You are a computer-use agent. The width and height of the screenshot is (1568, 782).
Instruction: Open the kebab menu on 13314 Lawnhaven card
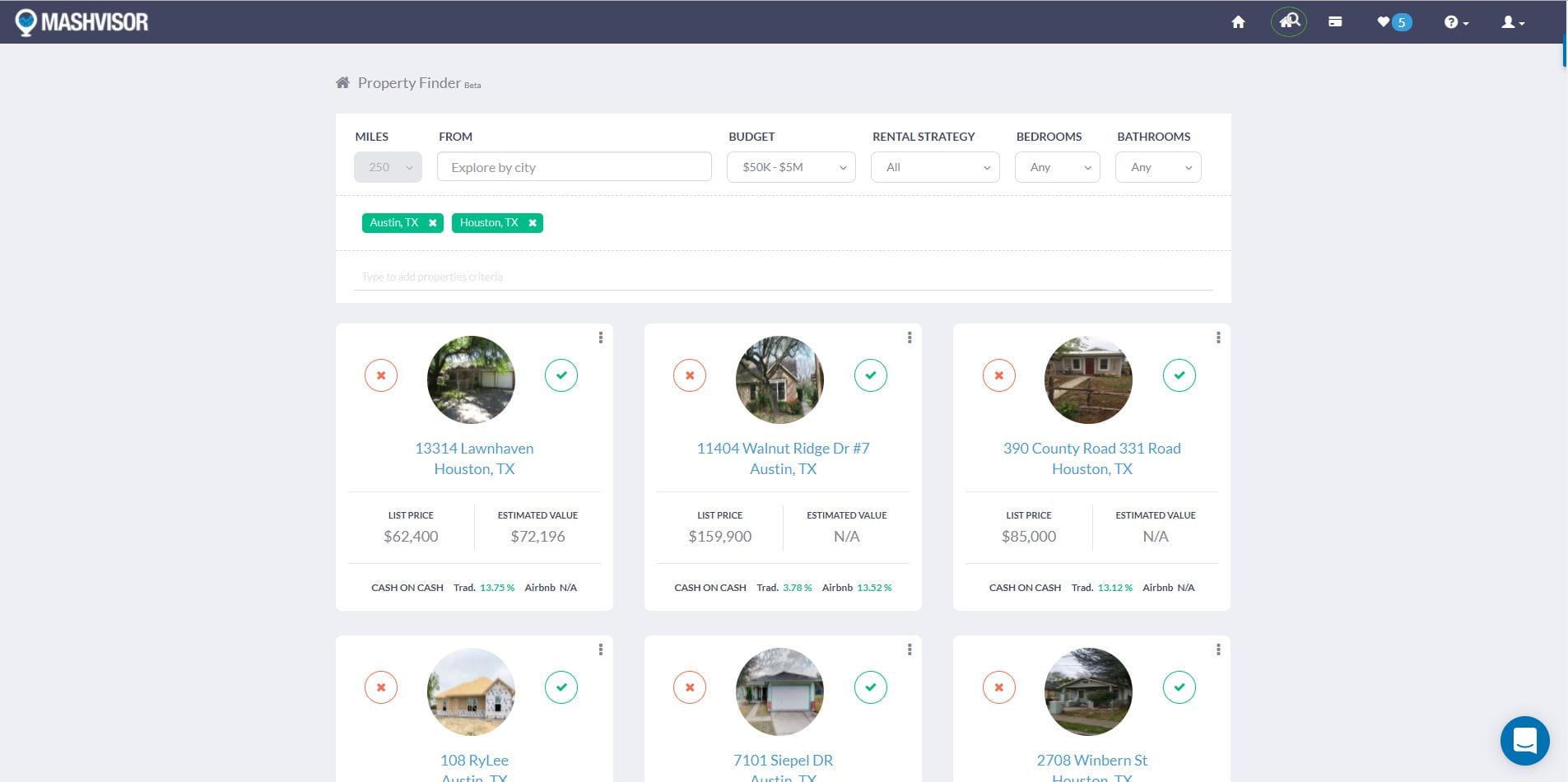[600, 337]
